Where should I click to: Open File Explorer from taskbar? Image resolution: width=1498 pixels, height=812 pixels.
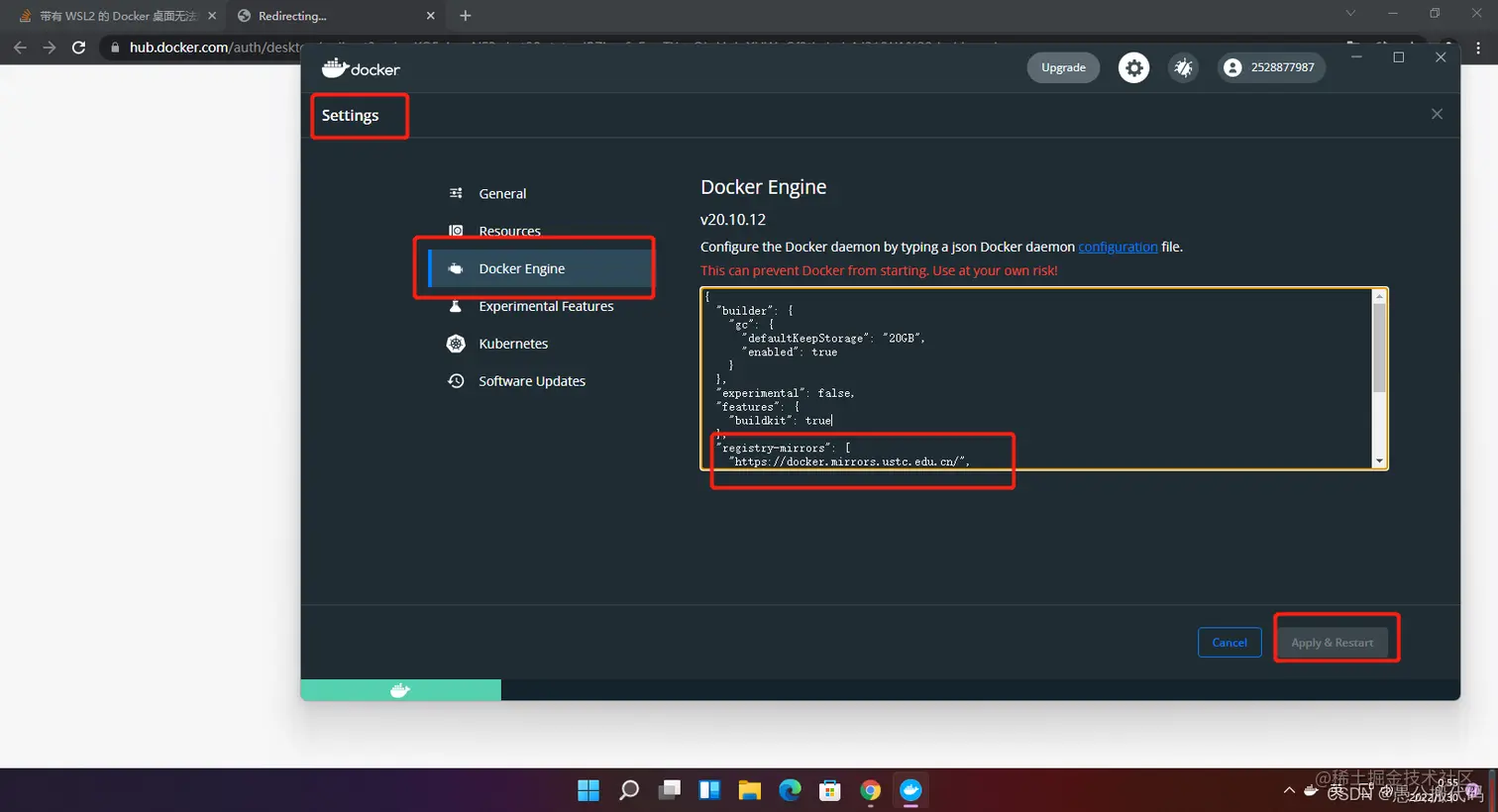point(750,790)
